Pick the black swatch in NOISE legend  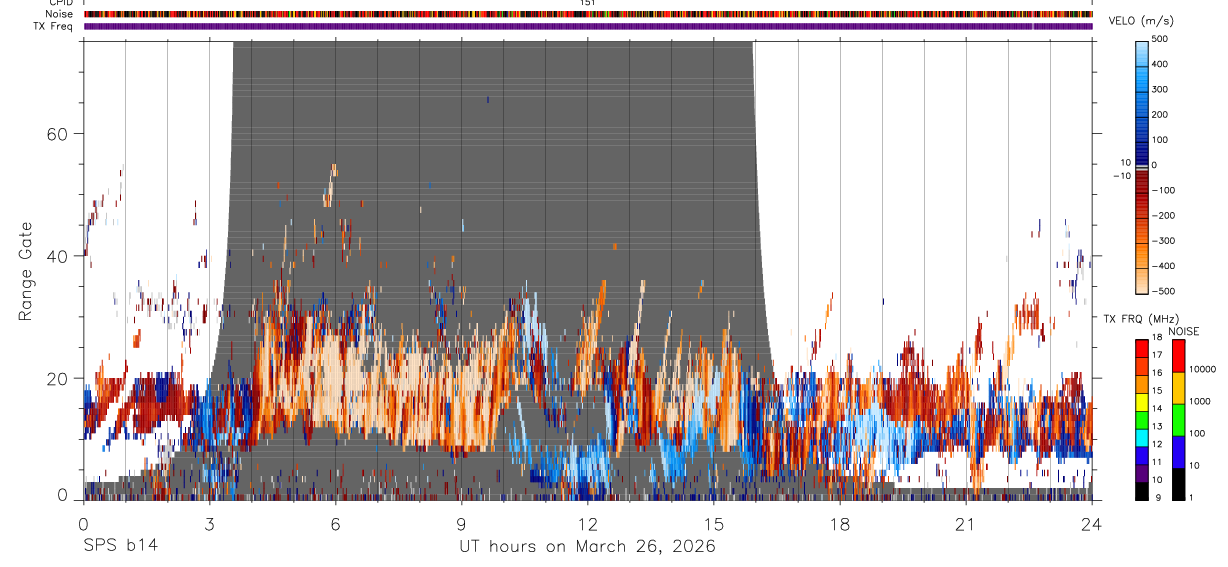(1178, 484)
